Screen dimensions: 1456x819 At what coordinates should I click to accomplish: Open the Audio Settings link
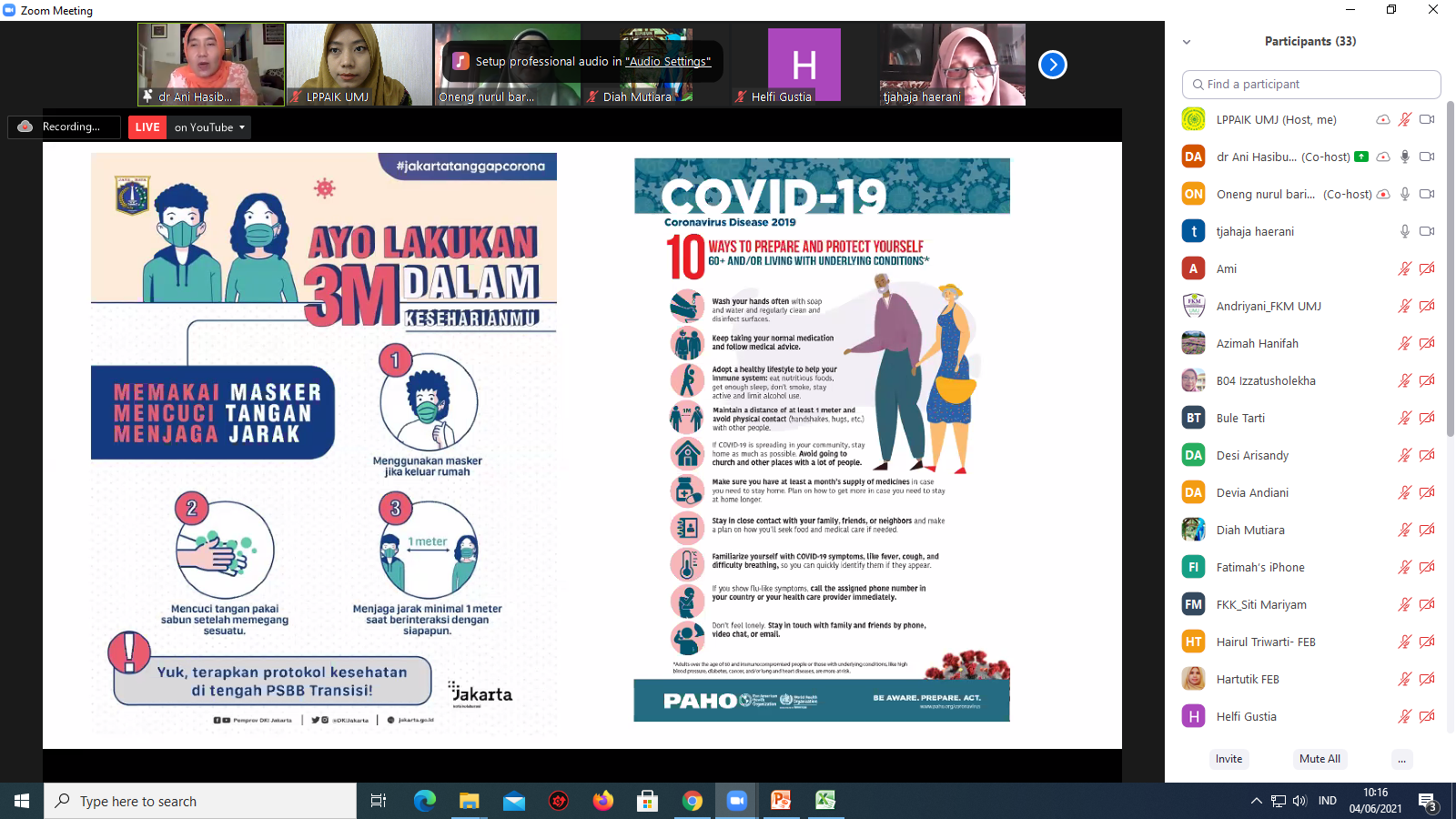(668, 61)
